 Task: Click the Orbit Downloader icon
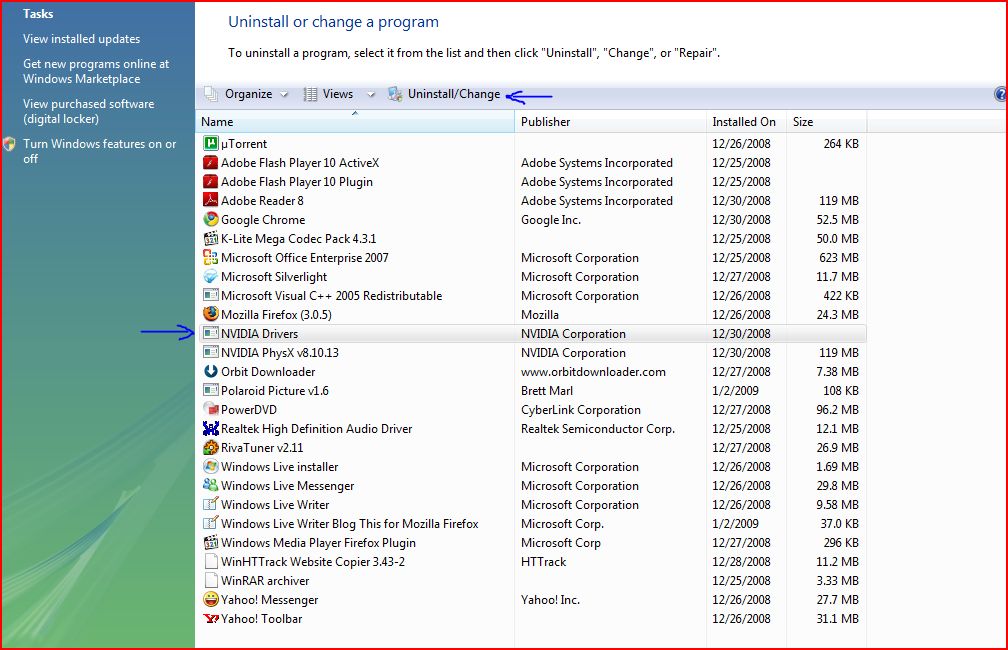tap(211, 372)
